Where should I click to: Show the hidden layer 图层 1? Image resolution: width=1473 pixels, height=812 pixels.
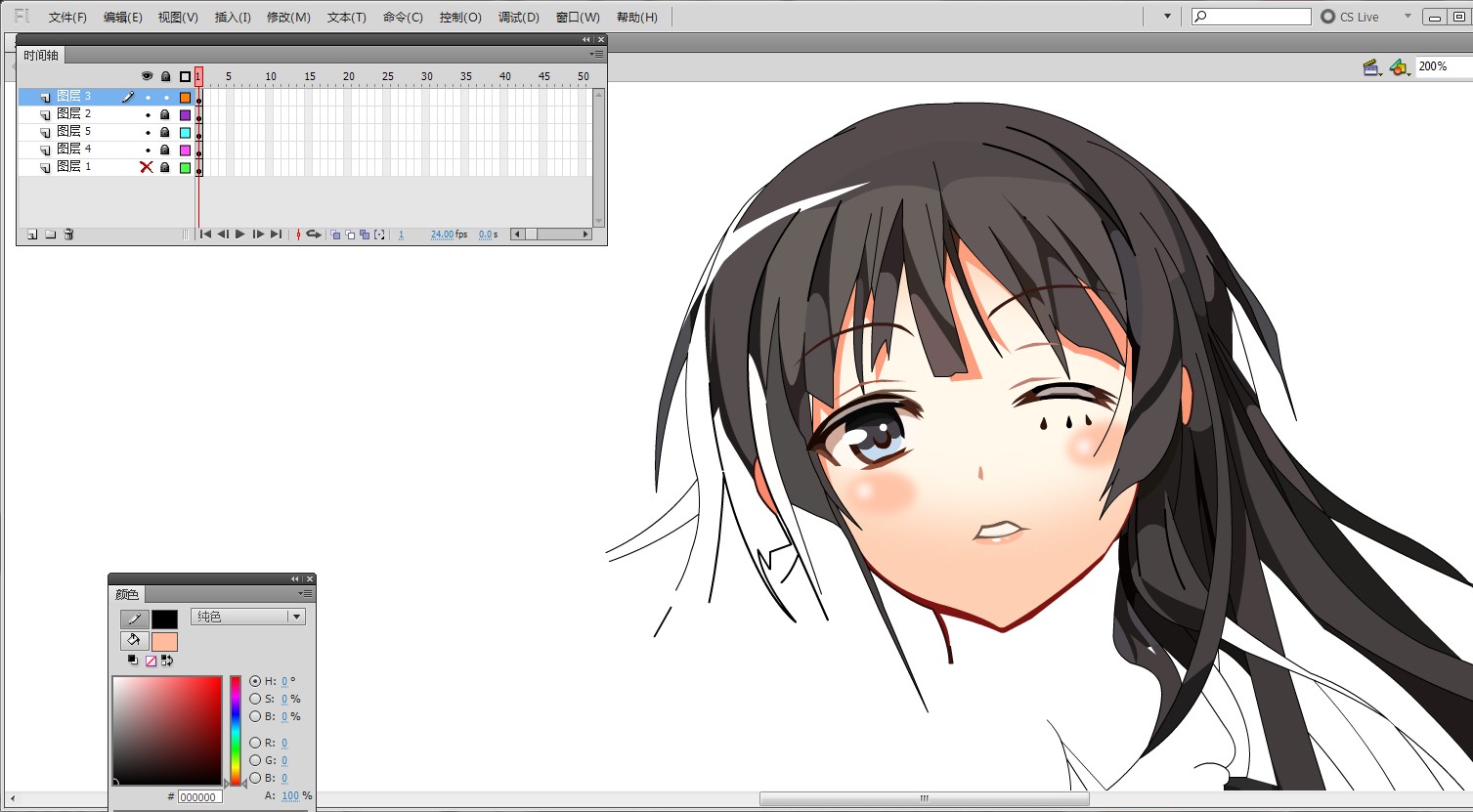(147, 167)
